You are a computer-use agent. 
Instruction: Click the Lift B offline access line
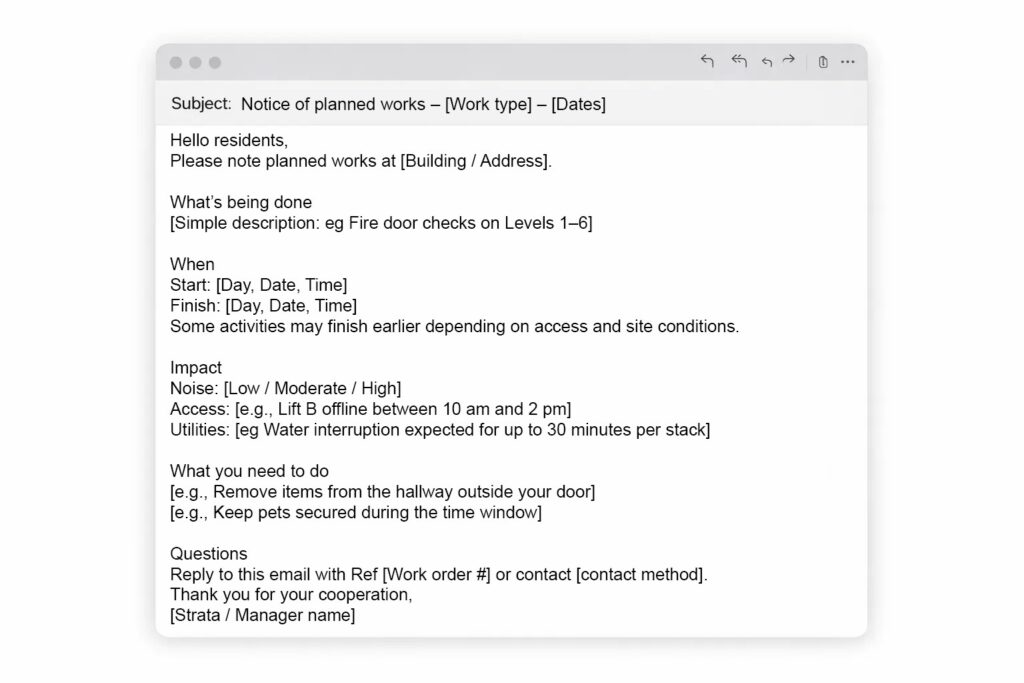[370, 409]
